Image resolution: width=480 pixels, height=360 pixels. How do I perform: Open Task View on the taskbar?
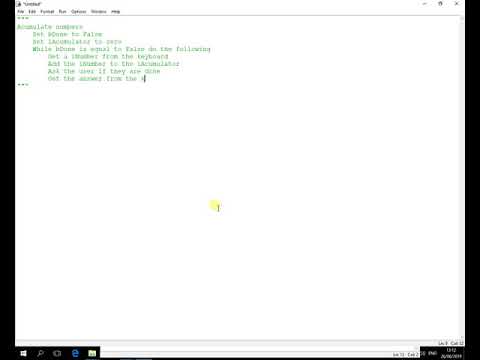pos(57,353)
